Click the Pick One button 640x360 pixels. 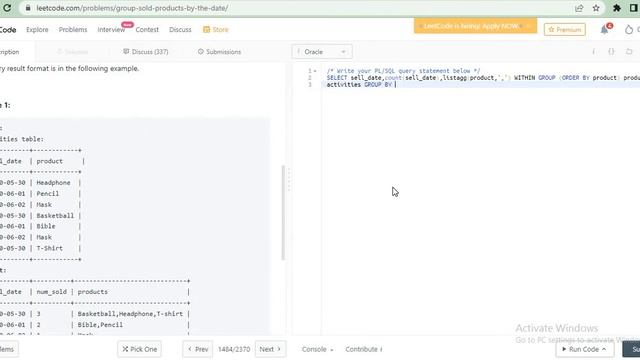[x=140, y=349]
